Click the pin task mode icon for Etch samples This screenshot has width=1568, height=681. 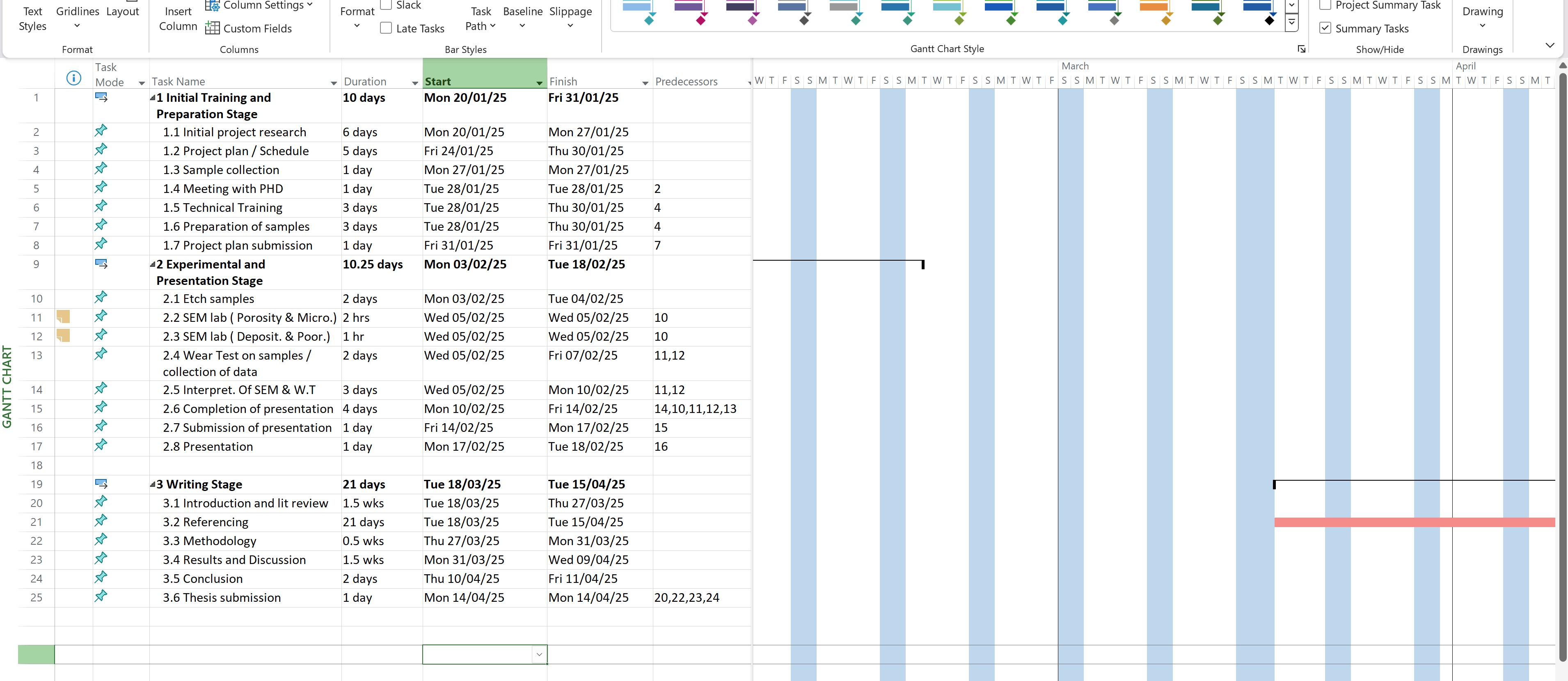pyautogui.click(x=101, y=297)
